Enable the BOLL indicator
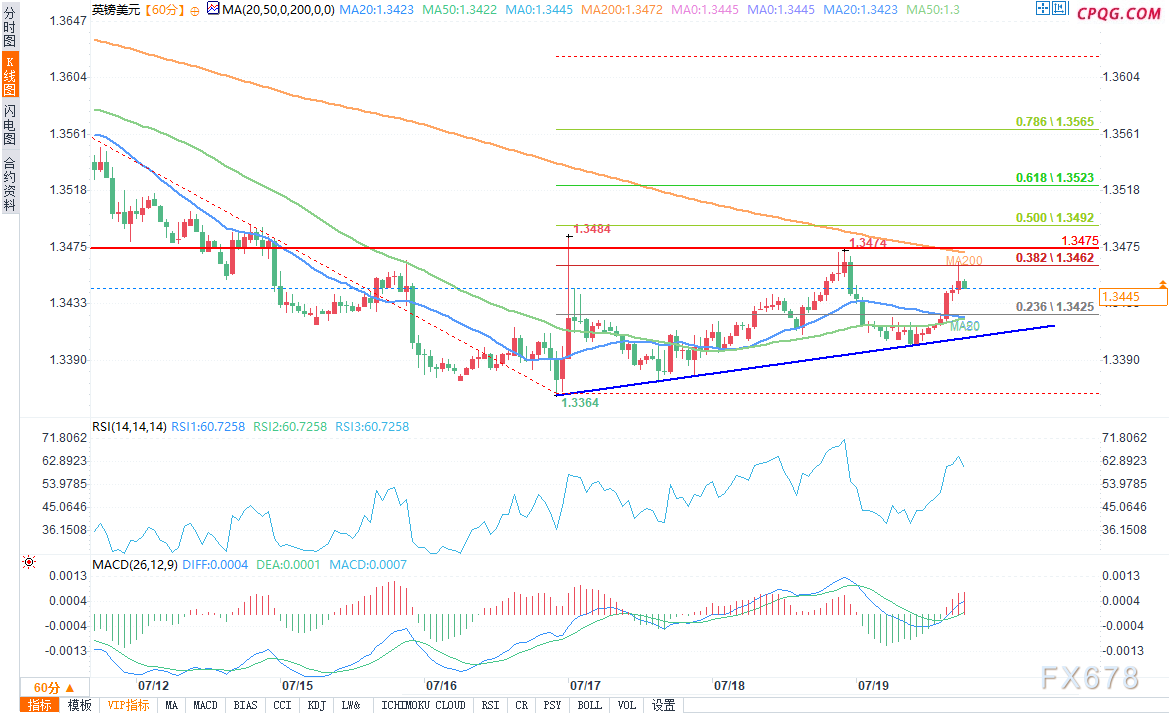Screen dimensions: 1169x713 click(590, 705)
